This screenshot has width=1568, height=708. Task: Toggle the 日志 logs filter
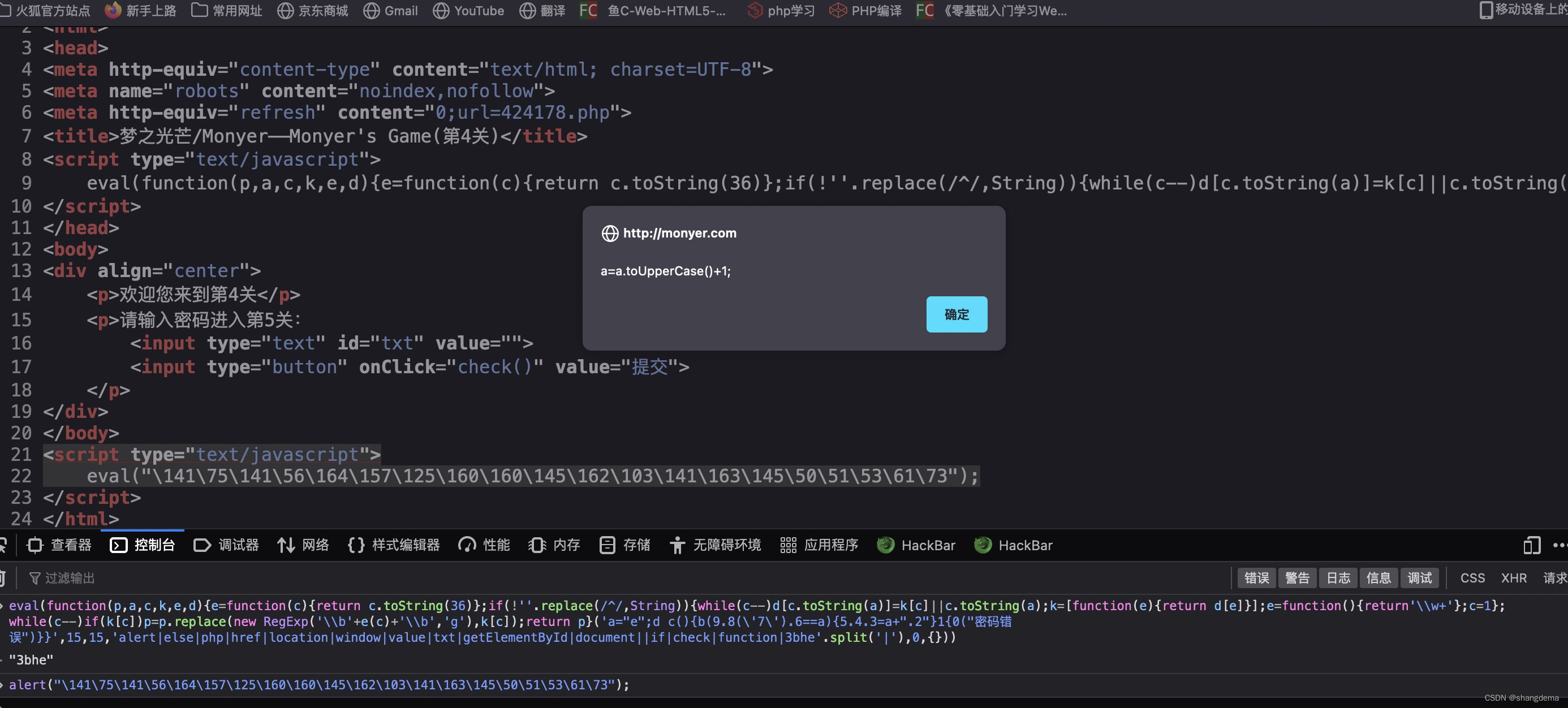coord(1338,578)
